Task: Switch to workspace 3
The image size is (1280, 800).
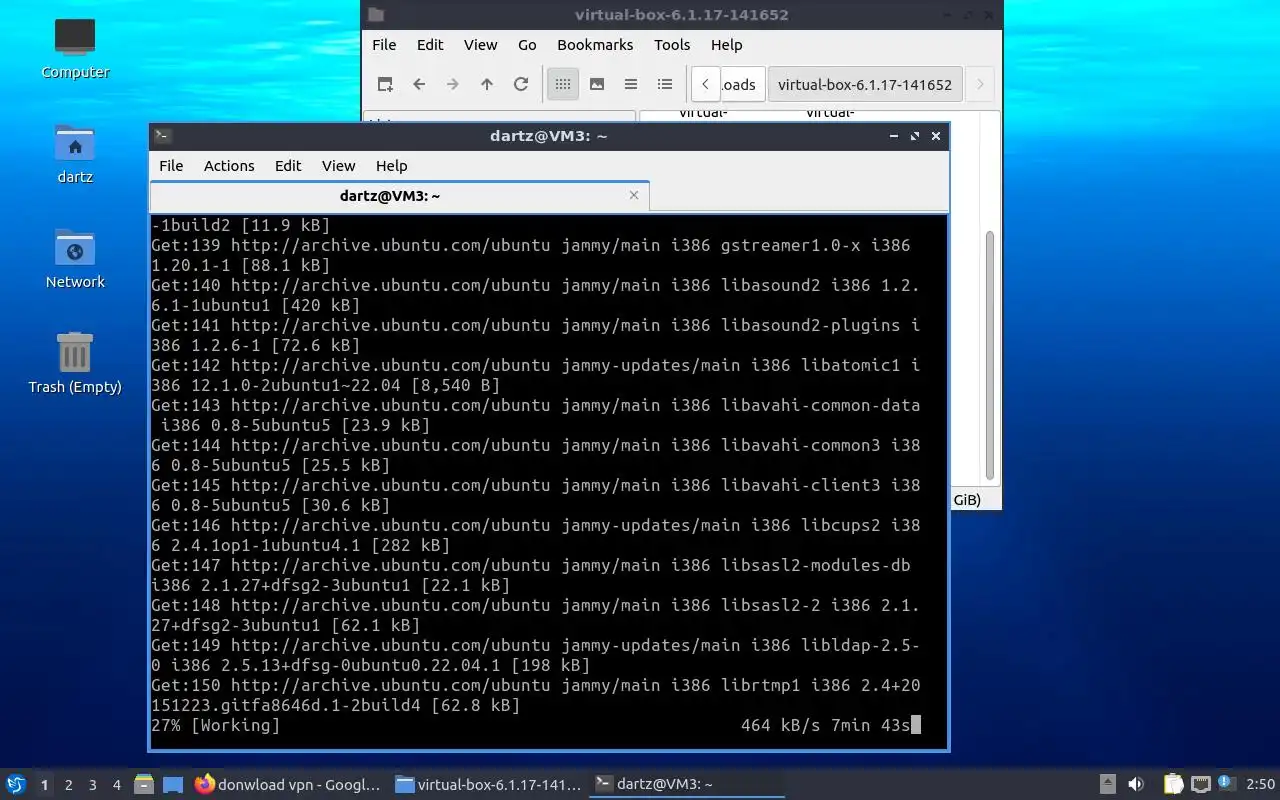Action: (92, 785)
